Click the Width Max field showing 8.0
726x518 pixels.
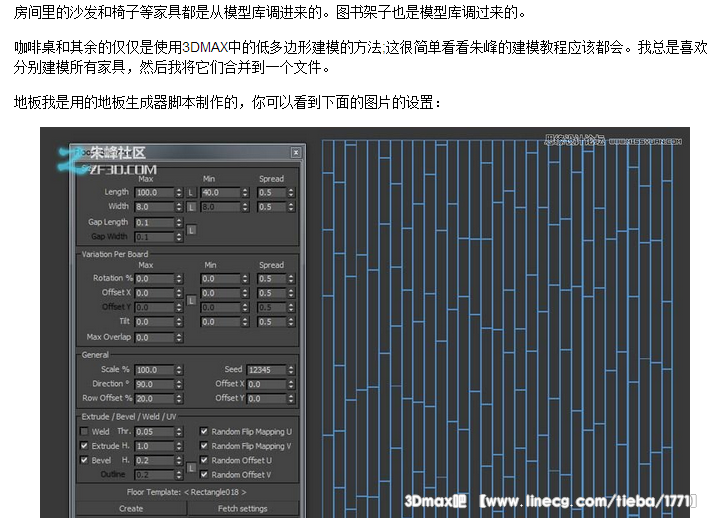(154, 207)
